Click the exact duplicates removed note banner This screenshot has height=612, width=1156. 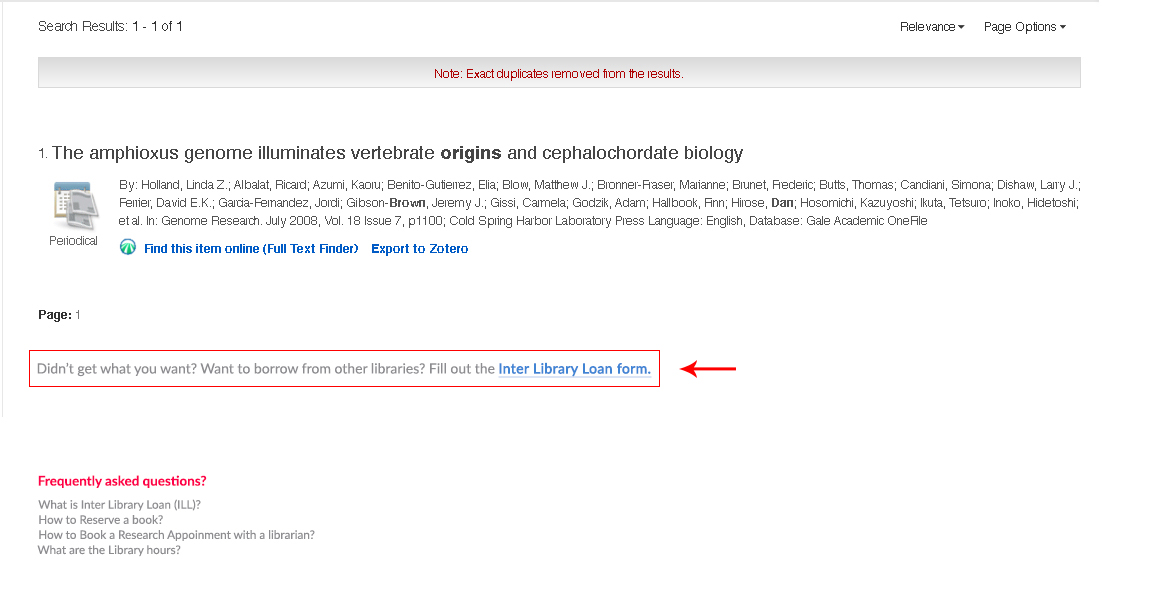pyautogui.click(x=558, y=74)
